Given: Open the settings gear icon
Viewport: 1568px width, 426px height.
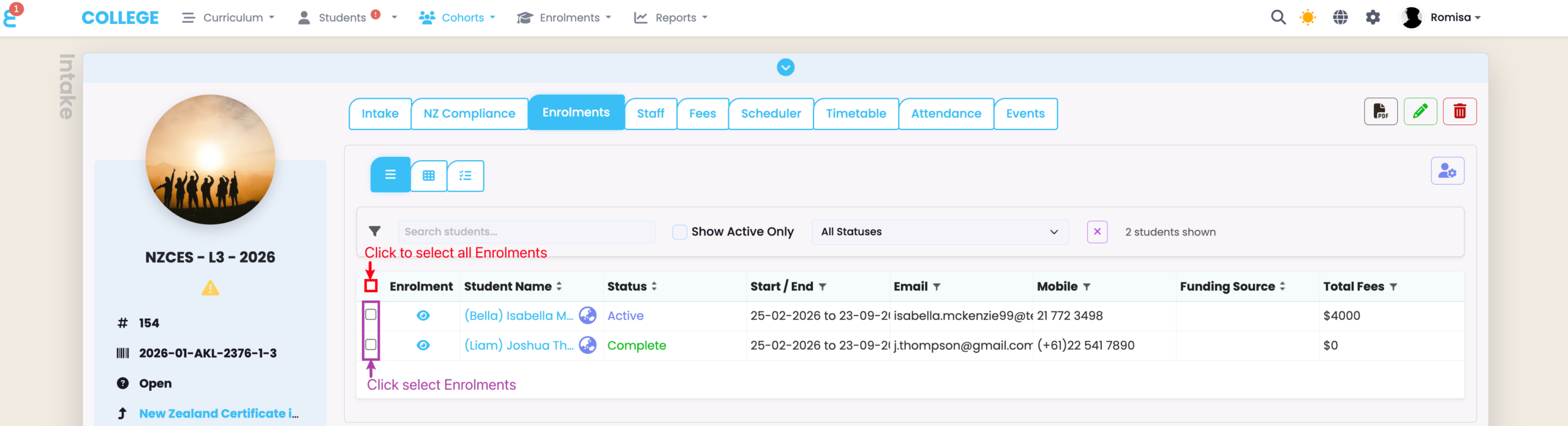Looking at the screenshot, I should [x=1373, y=17].
